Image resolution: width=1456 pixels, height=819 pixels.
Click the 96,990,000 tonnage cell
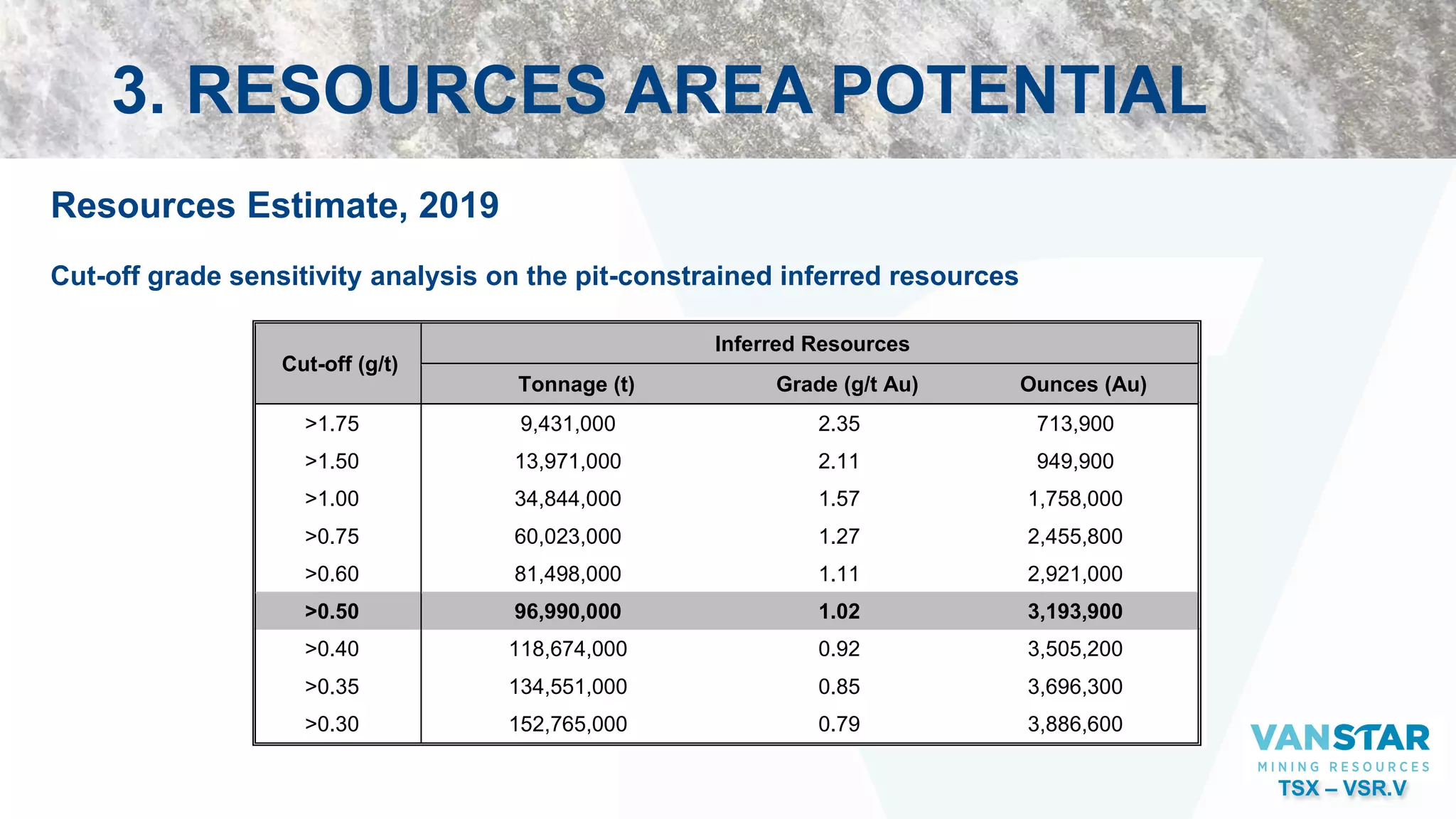567,611
